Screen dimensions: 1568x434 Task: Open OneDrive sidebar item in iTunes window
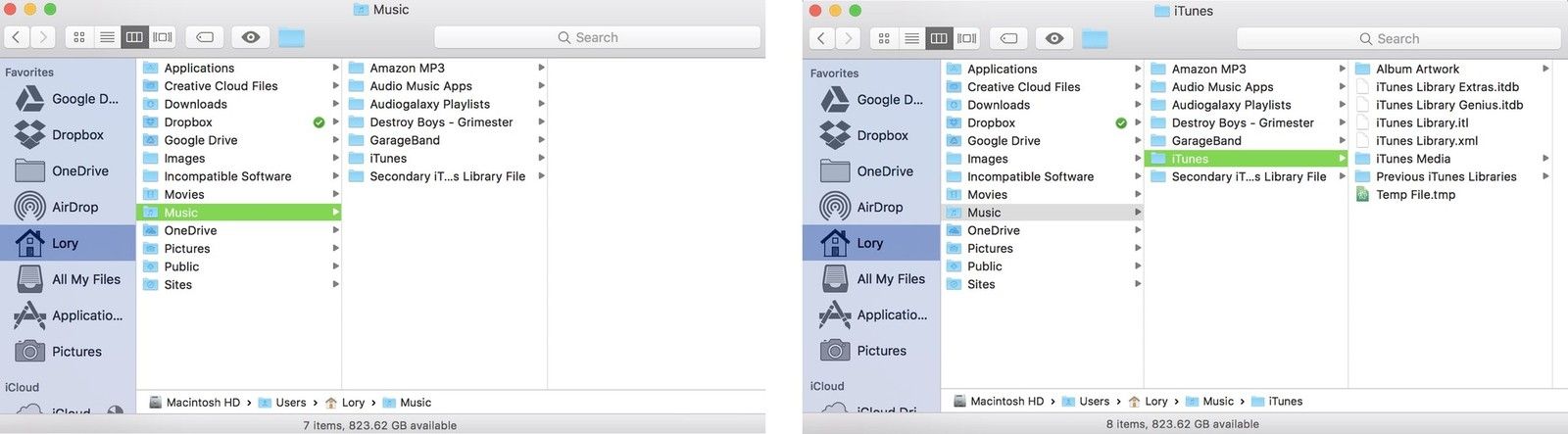tap(871, 170)
